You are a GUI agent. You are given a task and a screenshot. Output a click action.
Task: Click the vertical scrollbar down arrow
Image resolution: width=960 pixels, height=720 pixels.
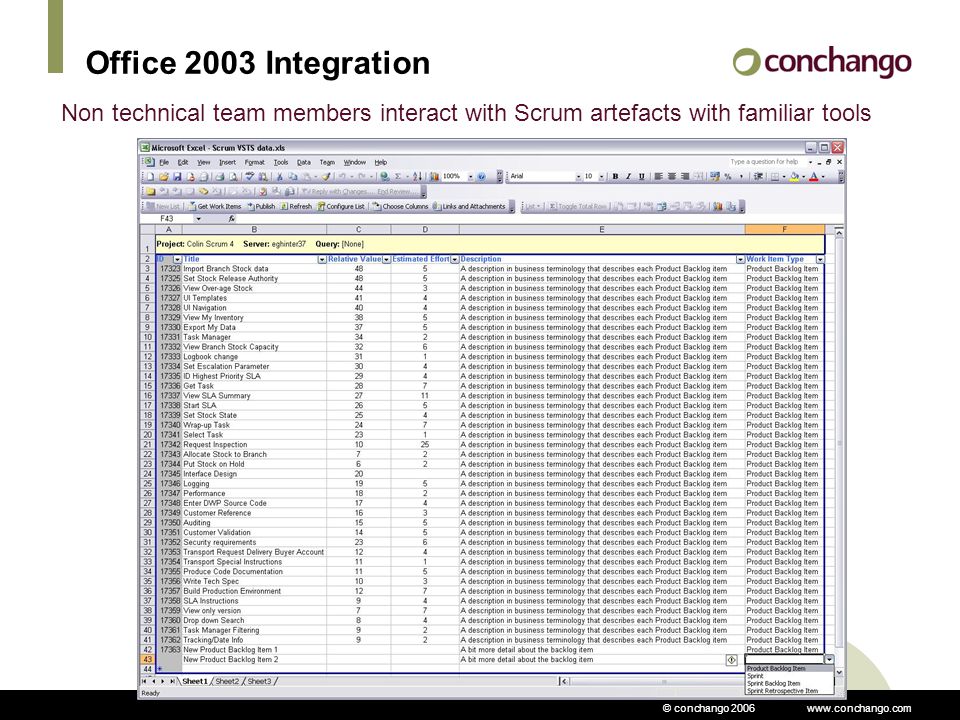coord(839,672)
